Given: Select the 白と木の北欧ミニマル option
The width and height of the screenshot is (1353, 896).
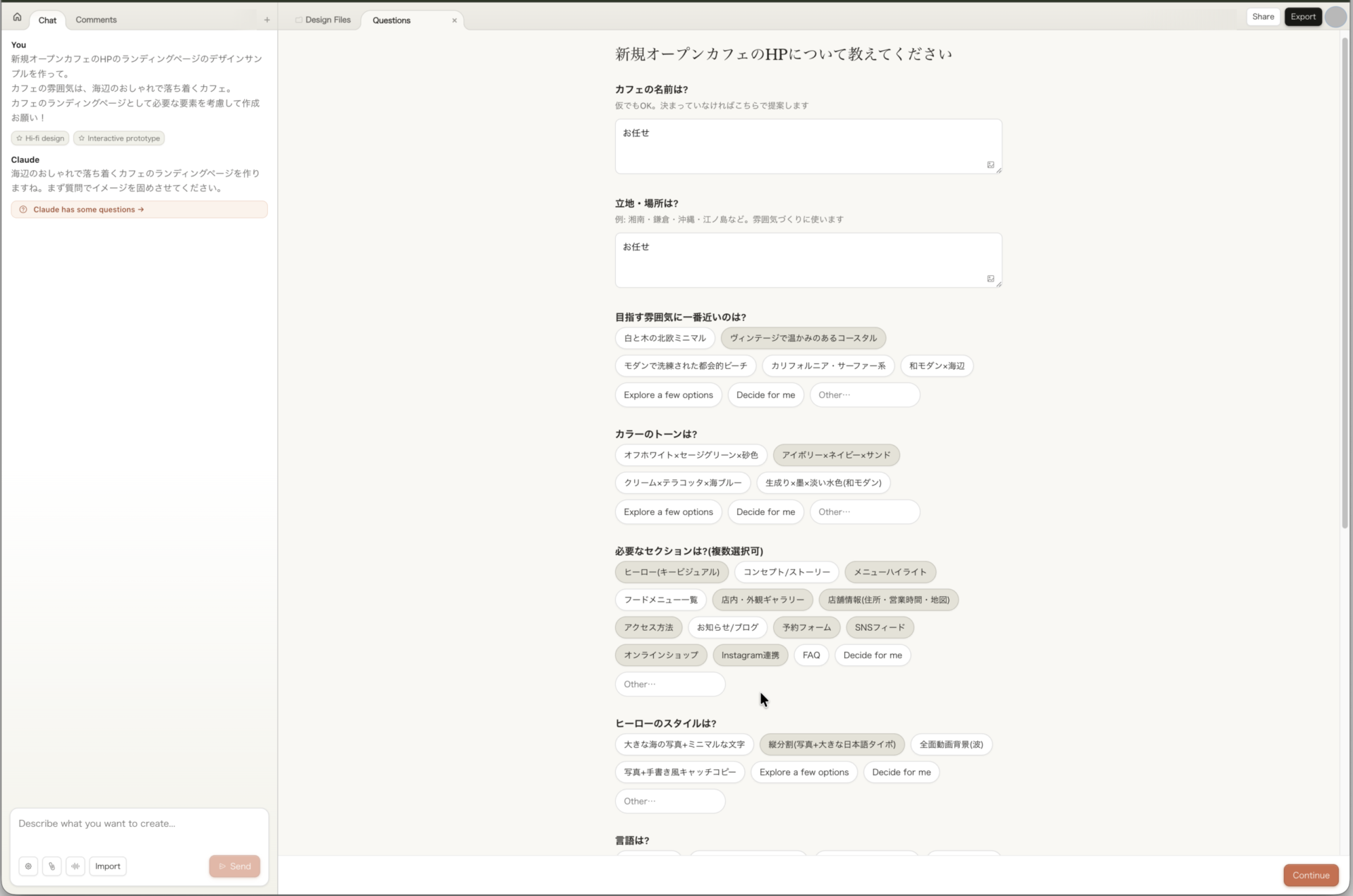Looking at the screenshot, I should (665, 338).
